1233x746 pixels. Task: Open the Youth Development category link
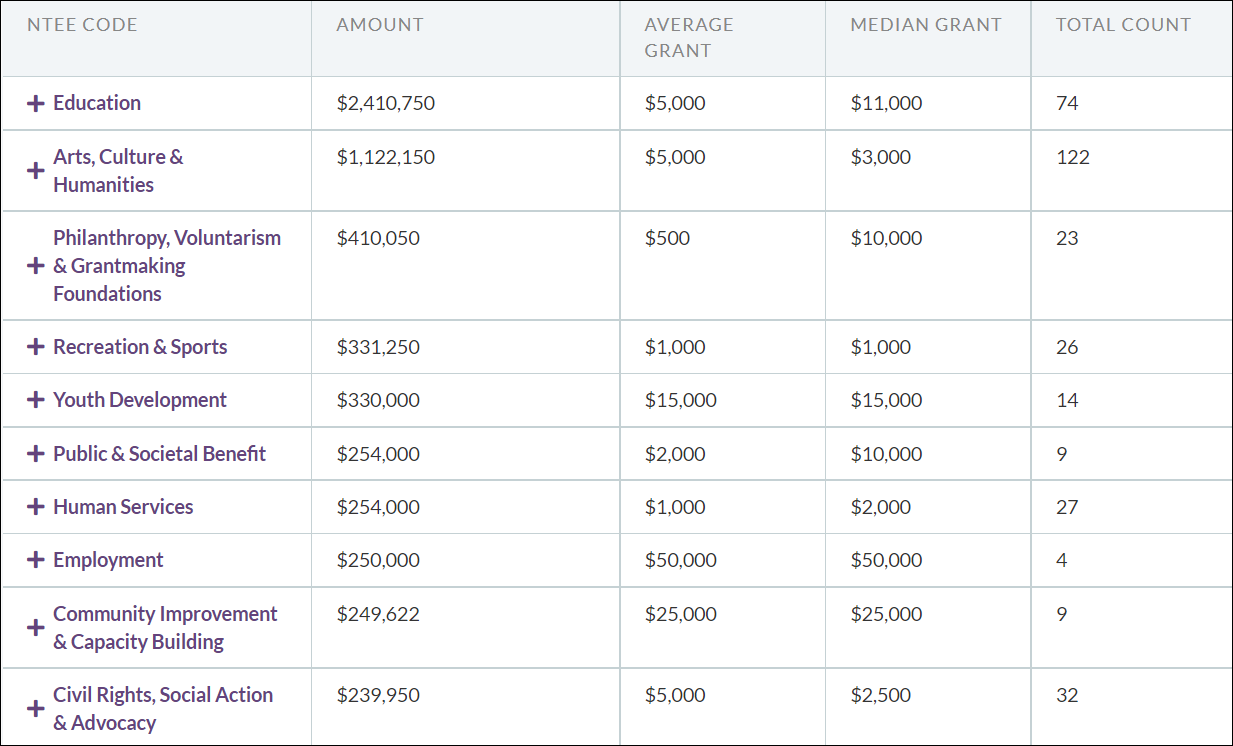click(139, 400)
